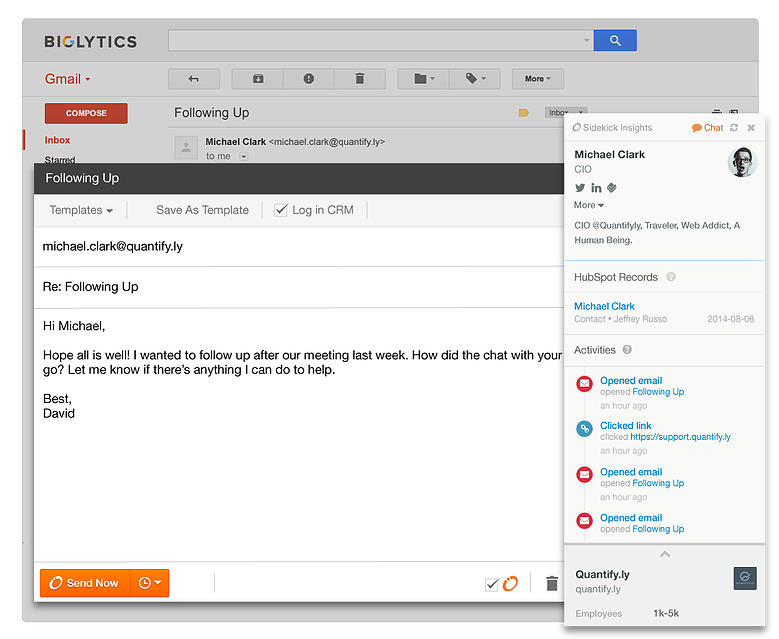
Task: Click the Sidekick Insights title icon
Action: [x=576, y=128]
